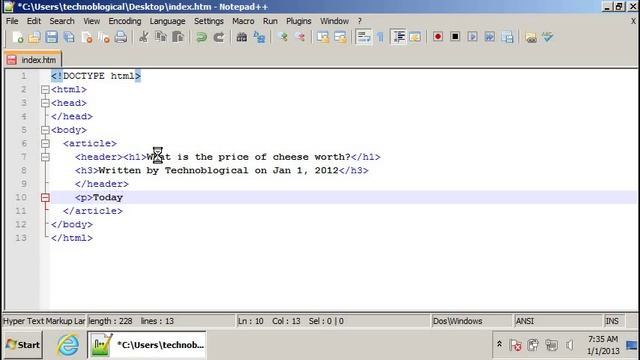The image size is (640, 360).
Task: Open the File menu
Action: (x=12, y=21)
